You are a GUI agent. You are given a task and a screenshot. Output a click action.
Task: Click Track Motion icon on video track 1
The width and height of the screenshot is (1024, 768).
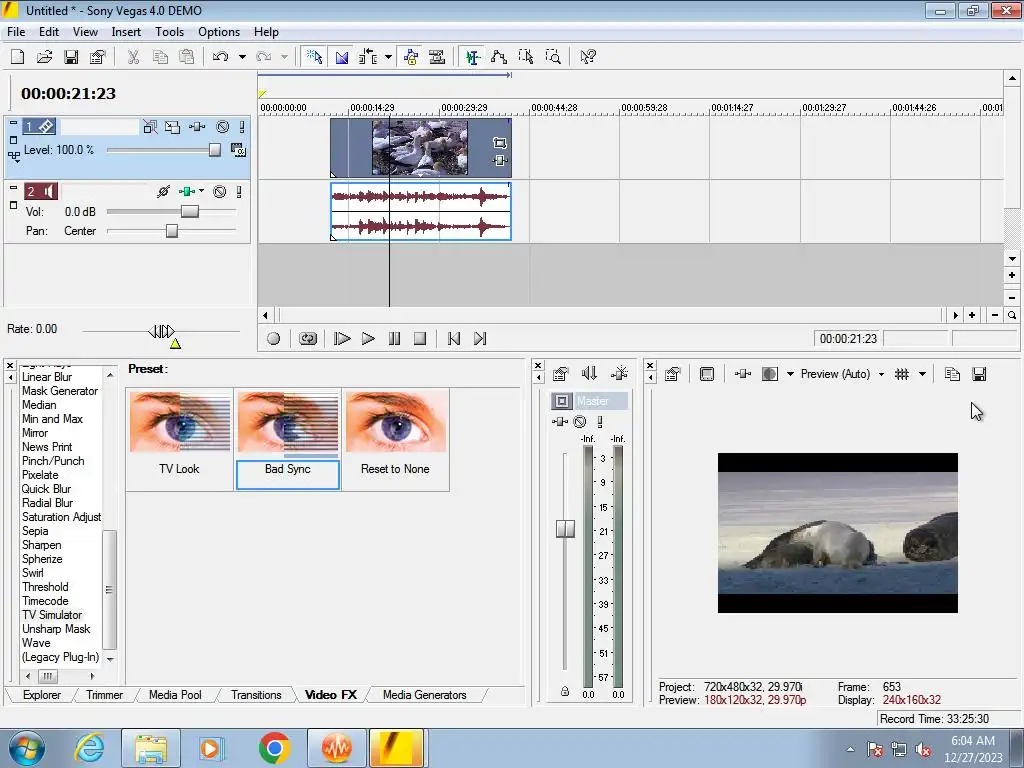point(172,127)
